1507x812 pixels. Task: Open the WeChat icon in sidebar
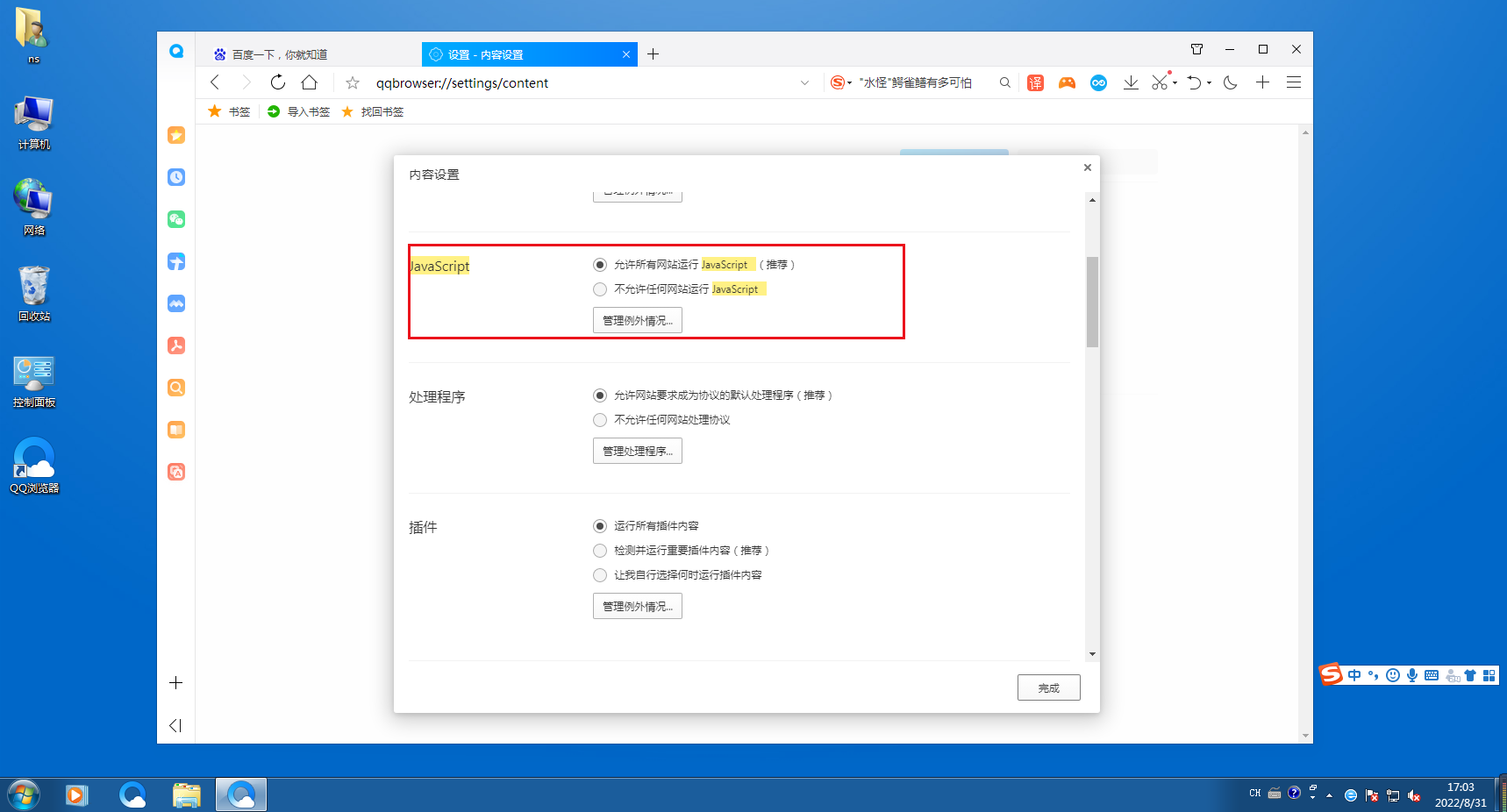(x=176, y=219)
